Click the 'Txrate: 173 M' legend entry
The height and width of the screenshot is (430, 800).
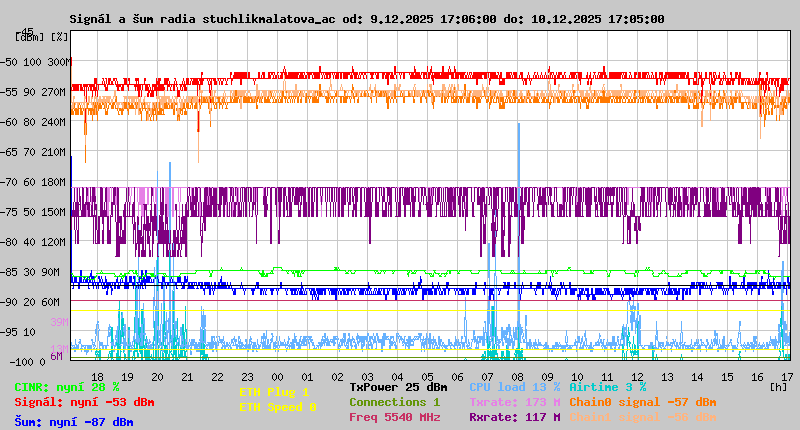coord(515,402)
